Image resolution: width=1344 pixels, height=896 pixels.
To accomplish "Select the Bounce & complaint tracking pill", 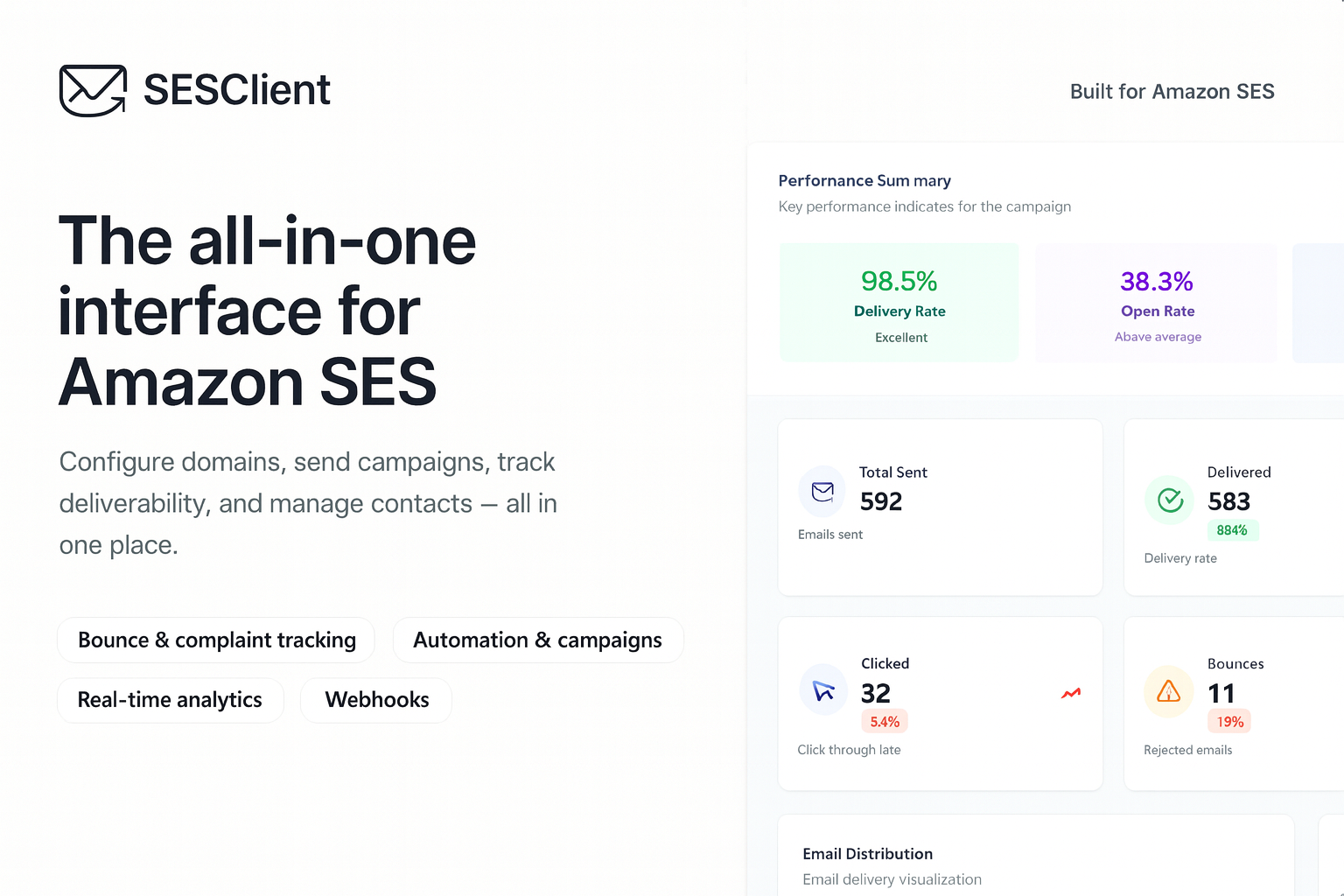I will [216, 640].
